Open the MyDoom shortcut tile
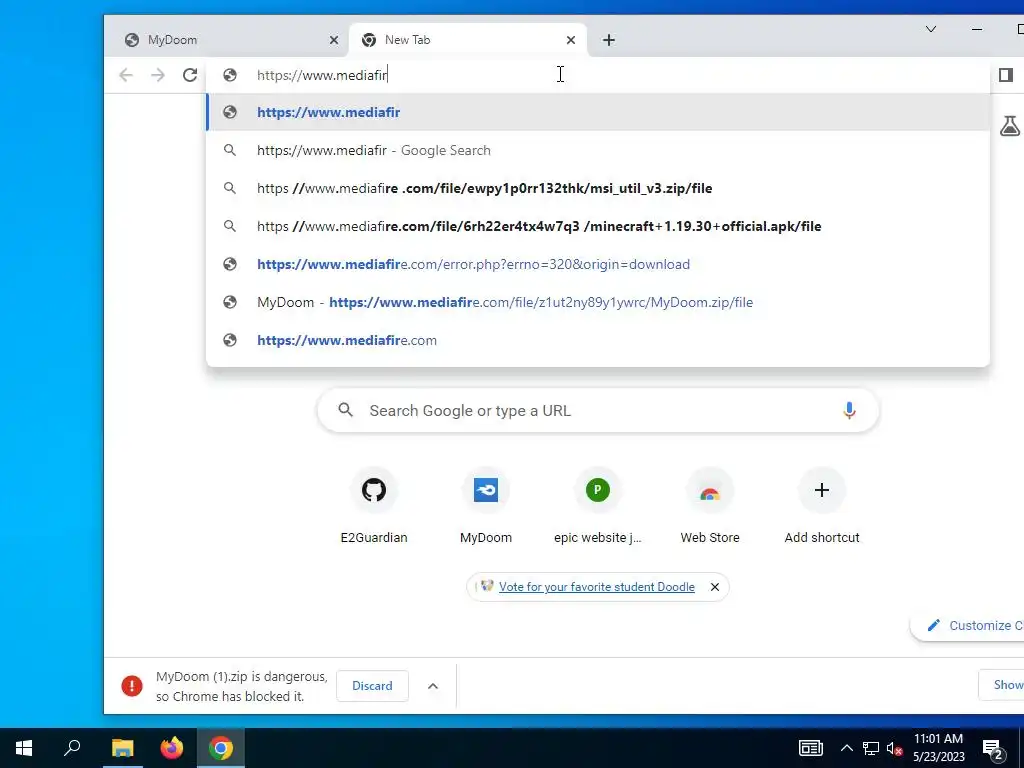This screenshot has width=1024, height=768. [x=486, y=507]
